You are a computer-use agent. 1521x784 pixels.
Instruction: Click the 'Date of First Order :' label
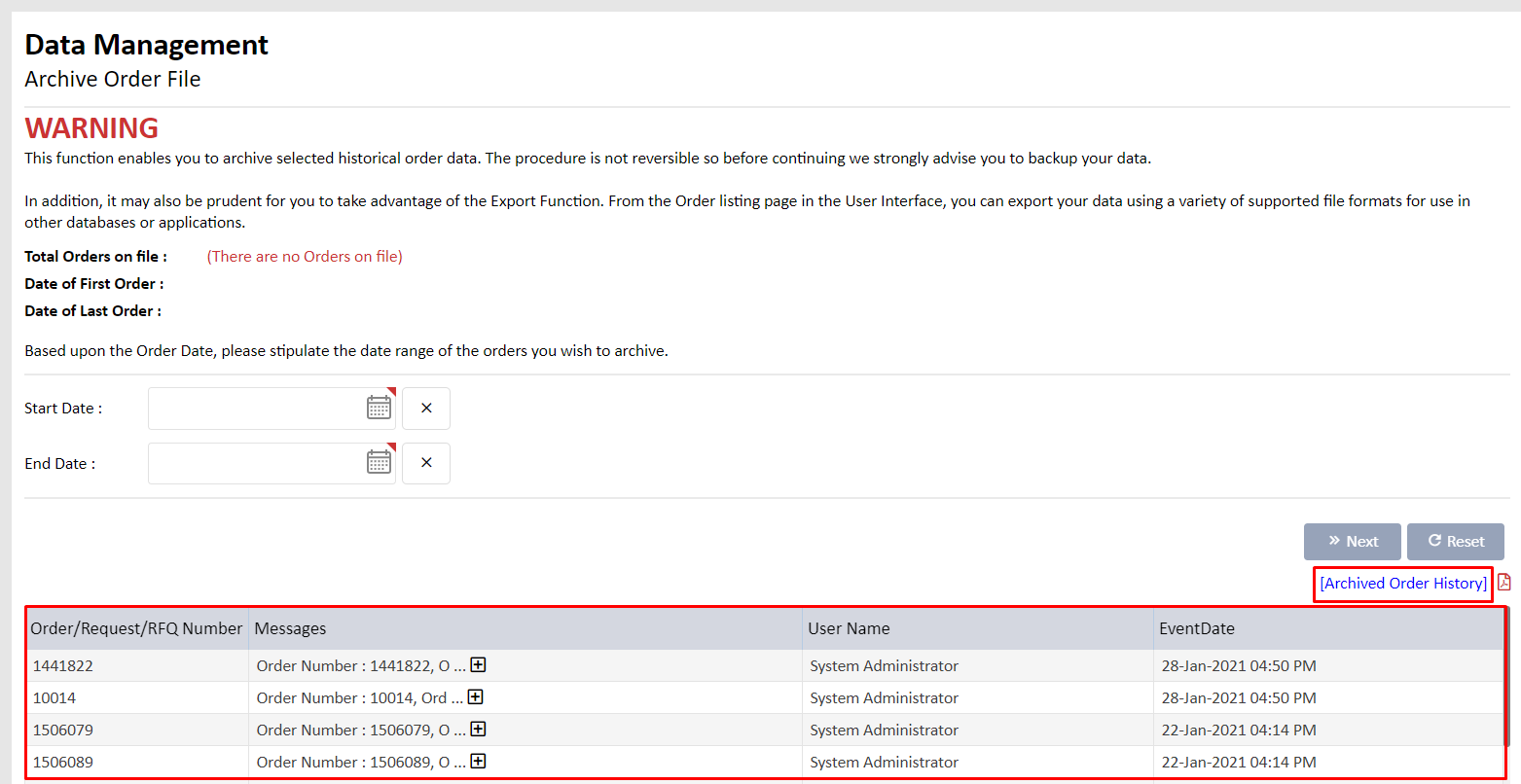(94, 284)
